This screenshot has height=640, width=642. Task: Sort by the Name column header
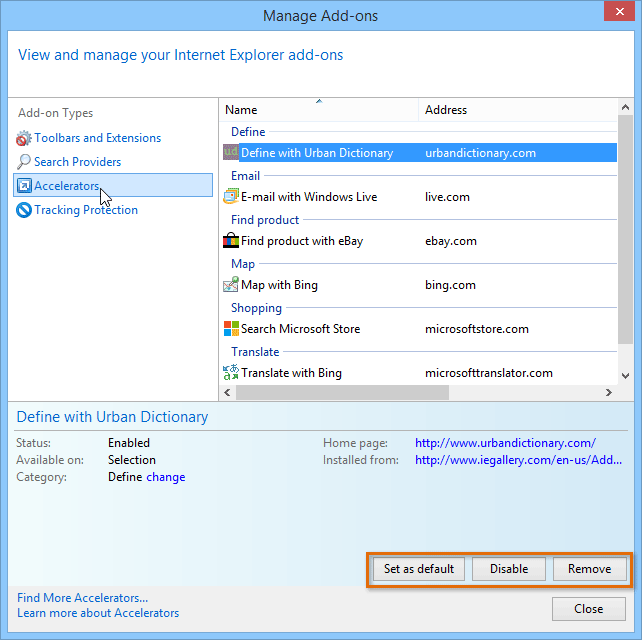coord(319,110)
